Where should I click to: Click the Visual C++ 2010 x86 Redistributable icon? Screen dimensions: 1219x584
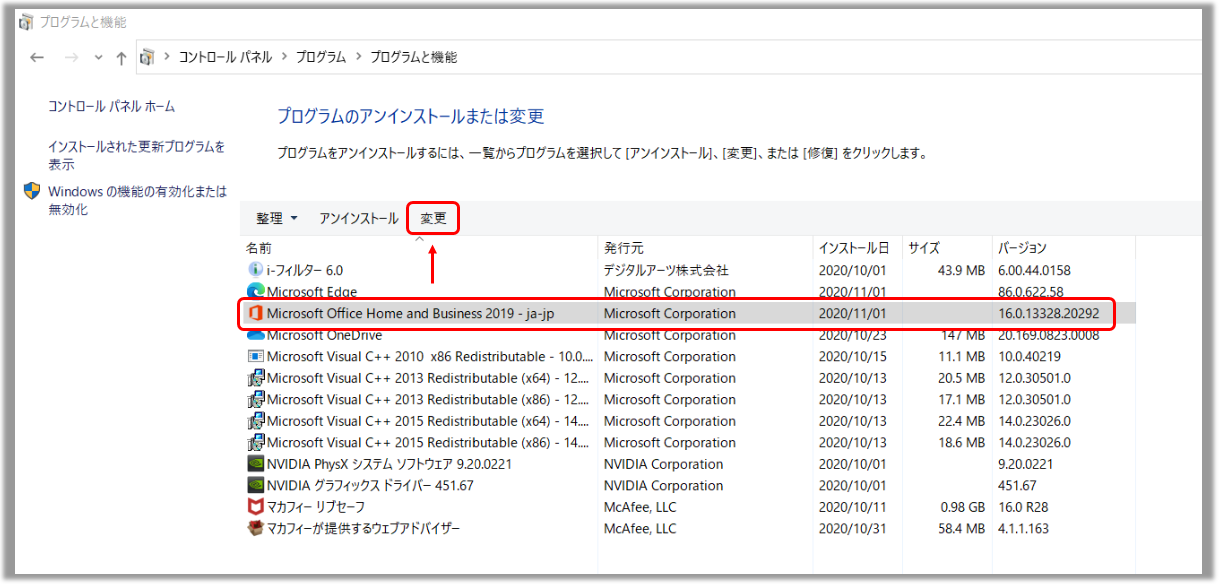tap(255, 357)
